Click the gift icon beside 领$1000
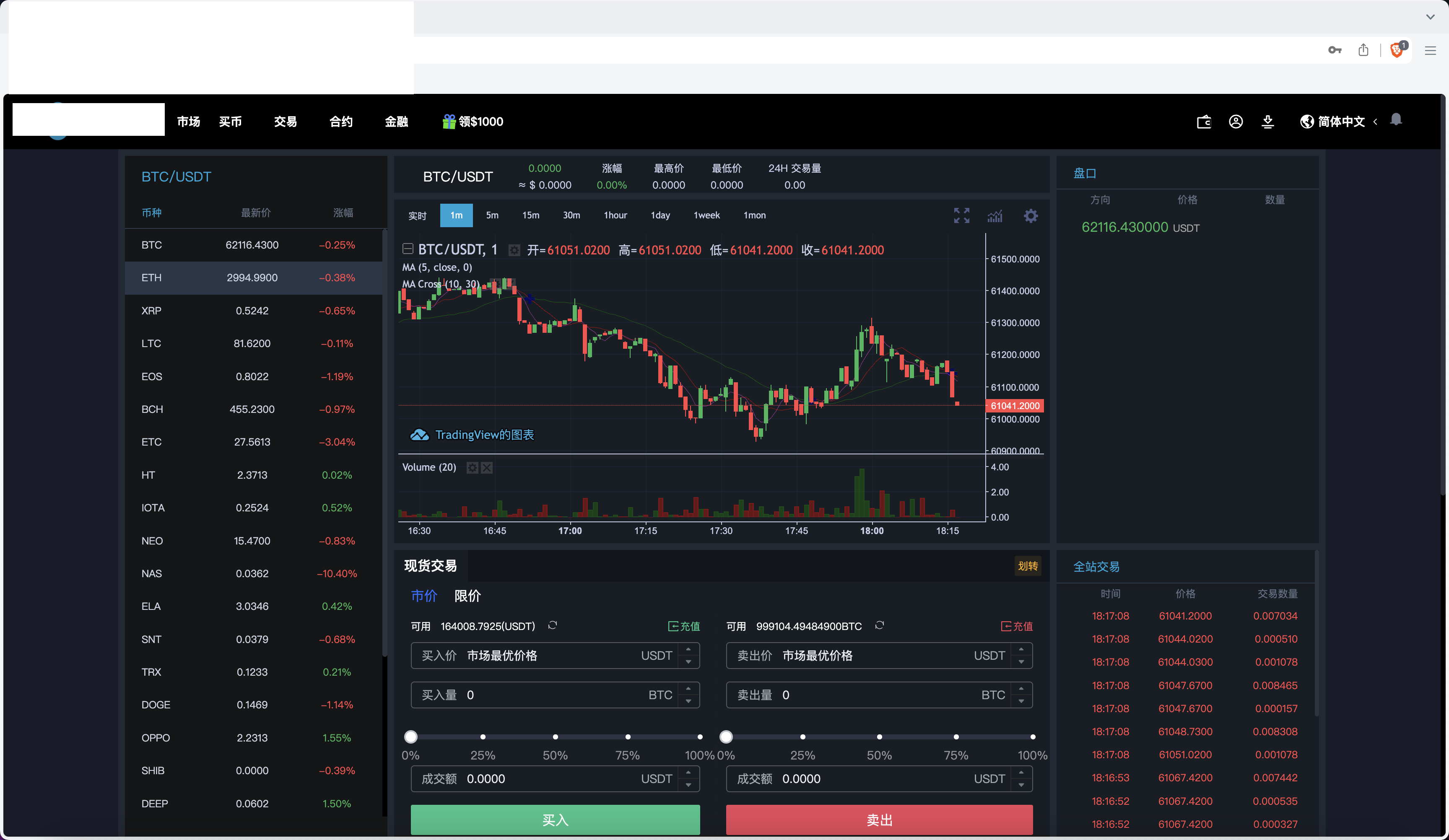Viewport: 1449px width, 840px height. pos(449,121)
